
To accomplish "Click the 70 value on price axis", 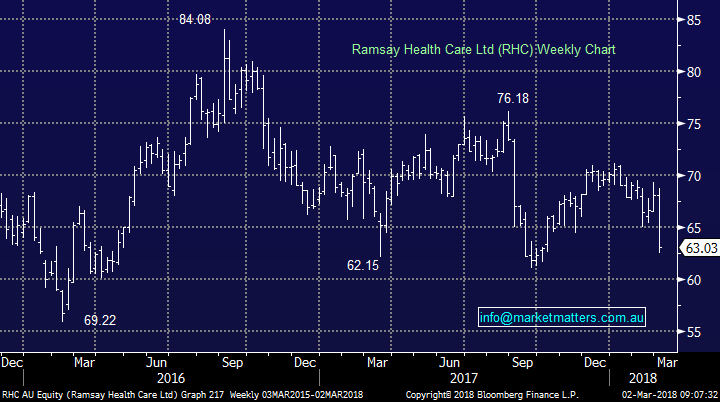I will point(694,176).
